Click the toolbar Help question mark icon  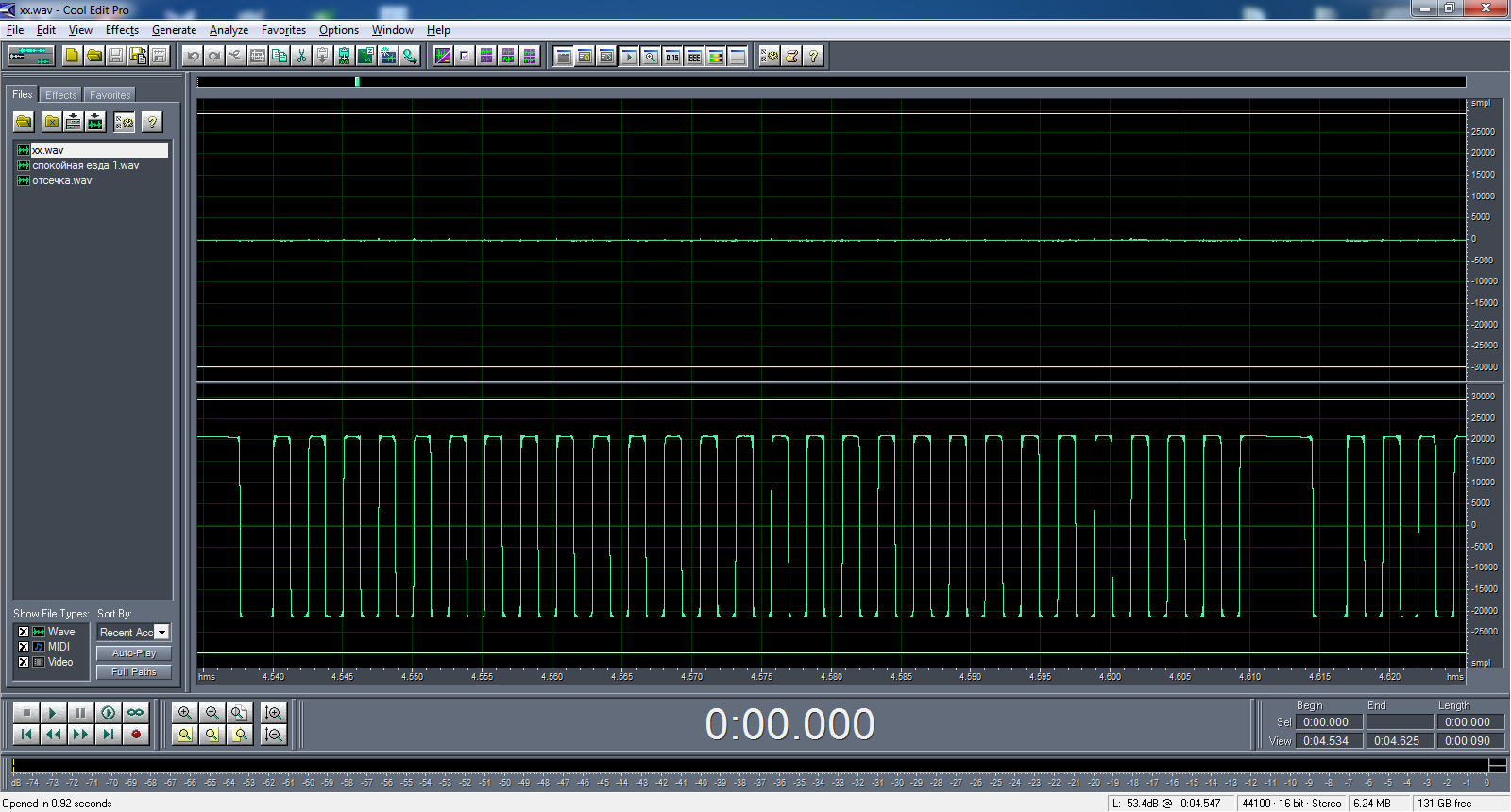(x=813, y=56)
